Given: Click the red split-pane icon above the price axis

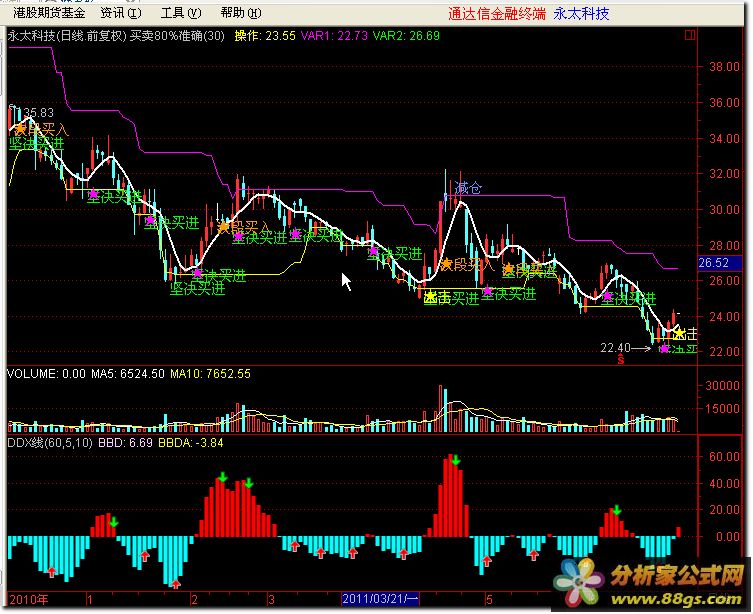Looking at the screenshot, I should tap(690, 35).
